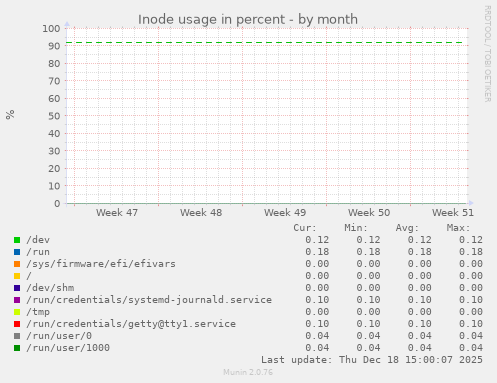Image resolution: width=497 pixels, height=383 pixels.
Task: Click the getty@tty1 Cur value 0.10
Action: pyautogui.click(x=317, y=324)
